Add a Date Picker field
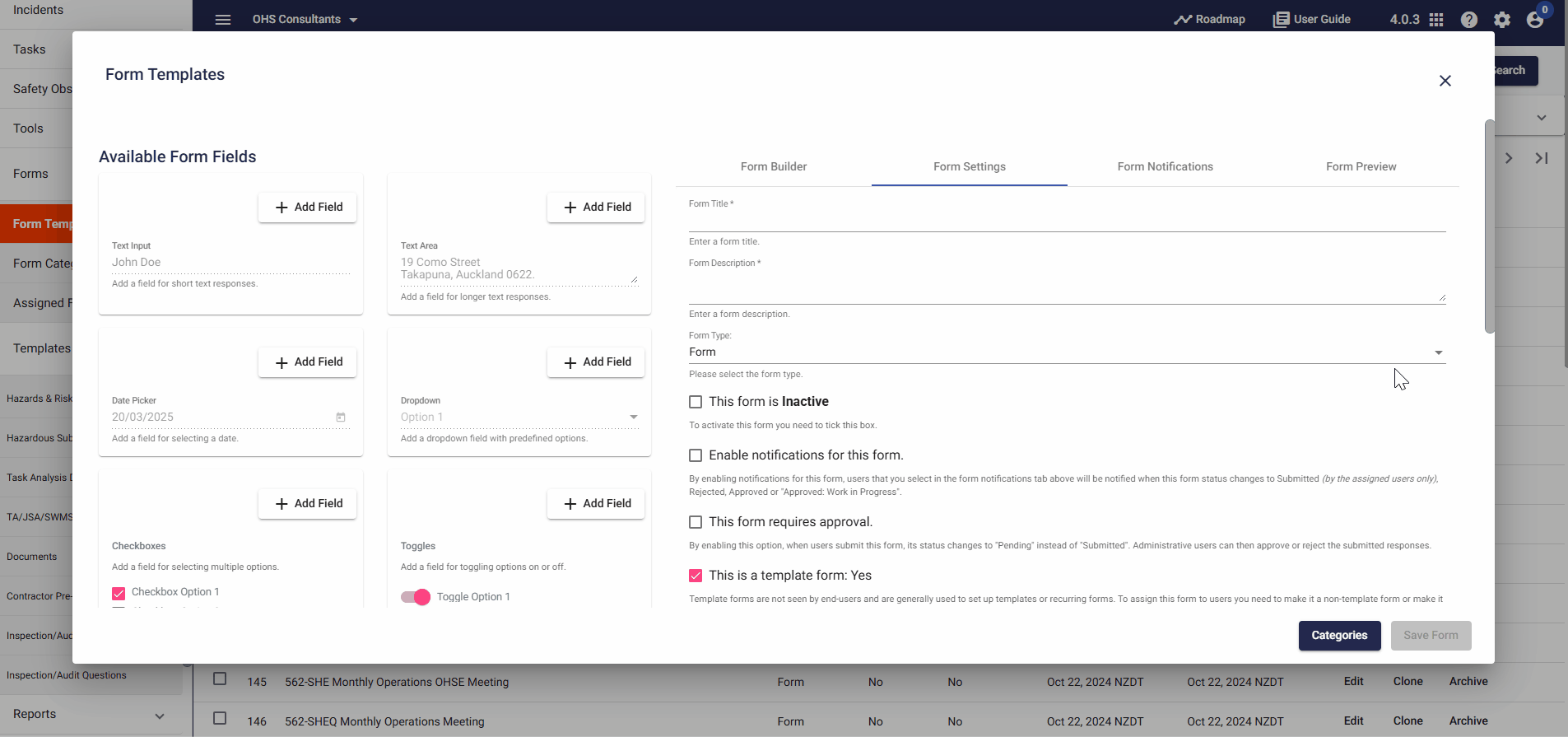The image size is (1568, 737). coord(308,362)
